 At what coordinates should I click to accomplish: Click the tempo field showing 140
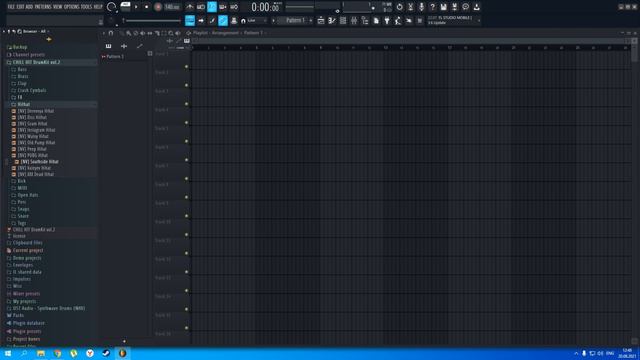(172, 7)
